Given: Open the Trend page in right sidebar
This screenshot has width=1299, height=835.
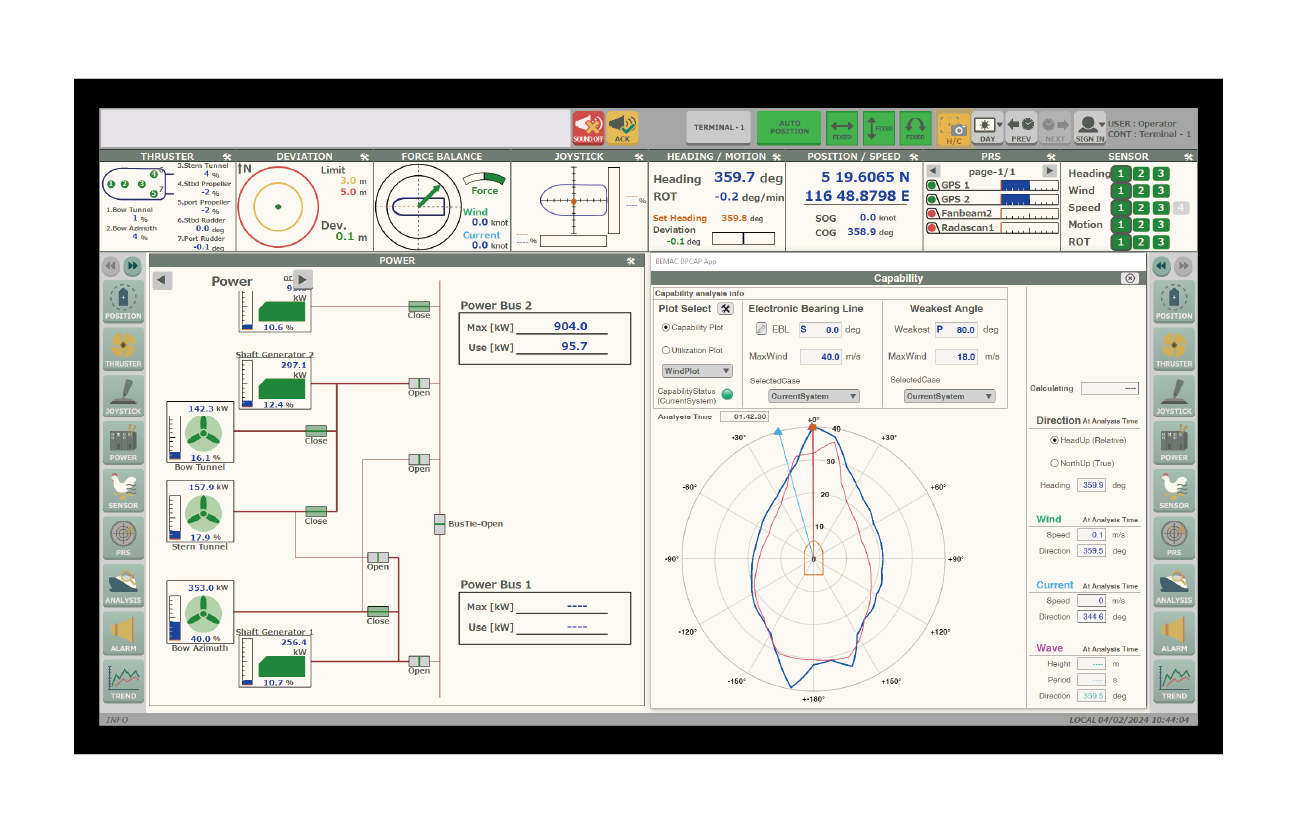Looking at the screenshot, I should coord(1174,681).
